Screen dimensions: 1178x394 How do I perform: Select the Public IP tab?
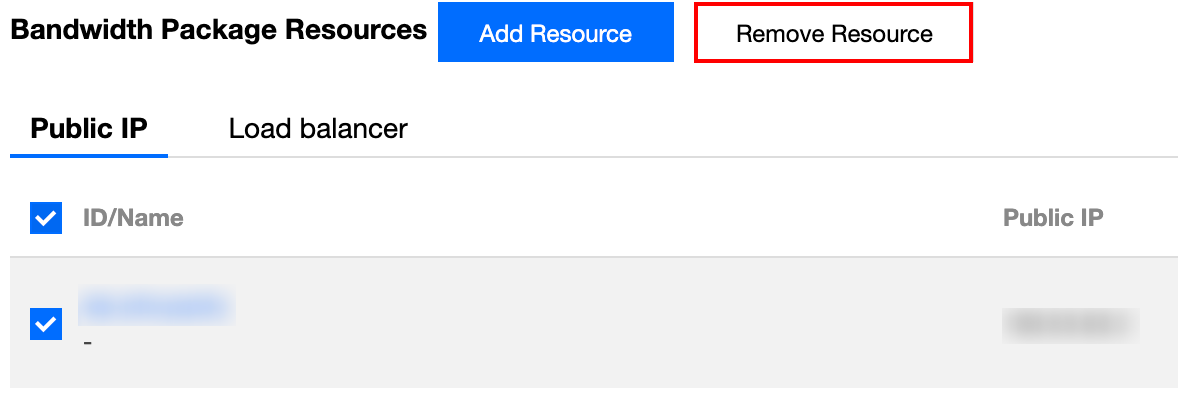point(89,129)
